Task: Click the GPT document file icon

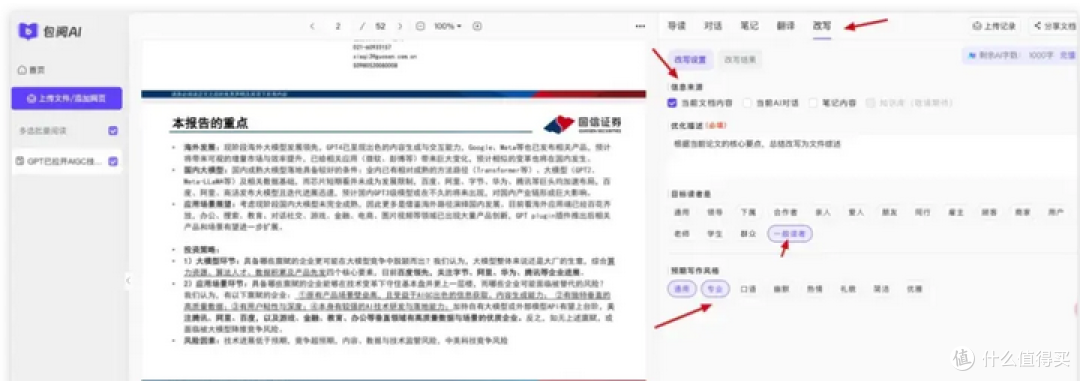Action: coord(21,161)
